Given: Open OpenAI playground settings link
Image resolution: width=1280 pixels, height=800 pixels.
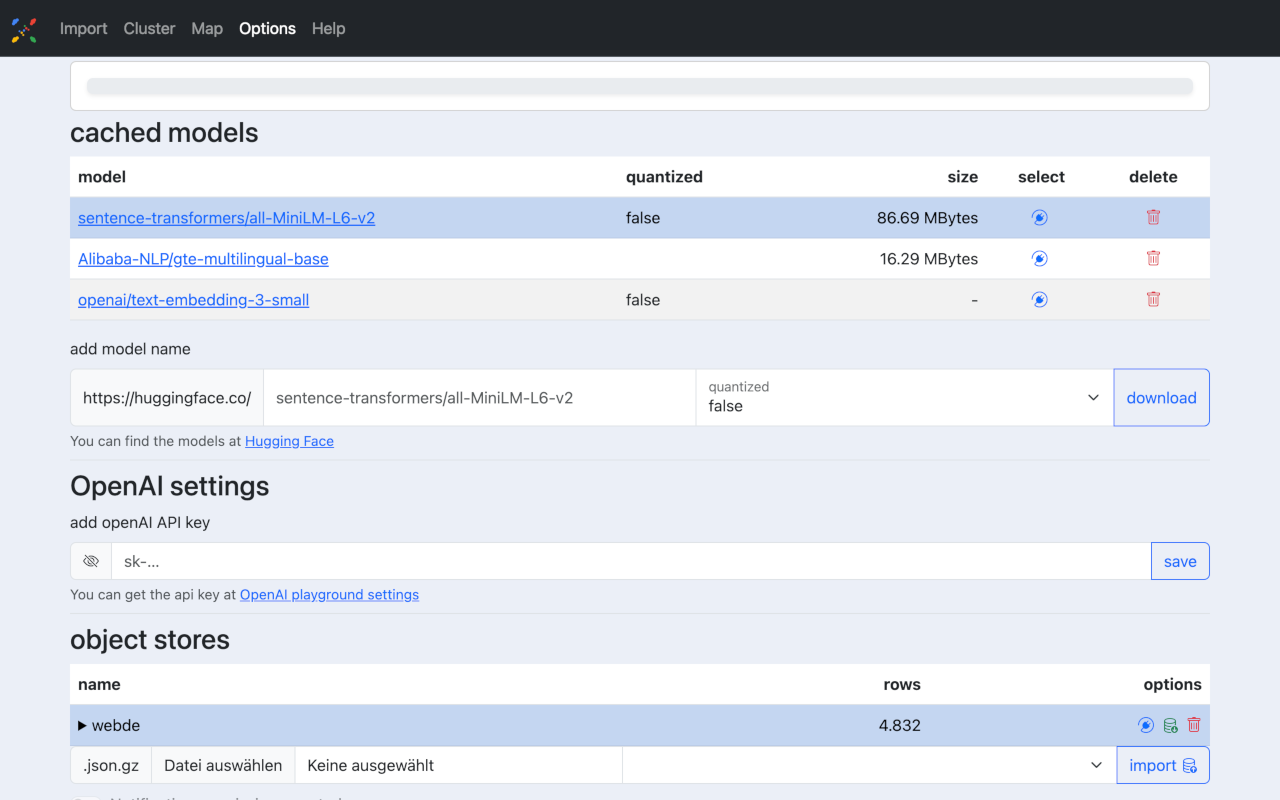Looking at the screenshot, I should (329, 594).
